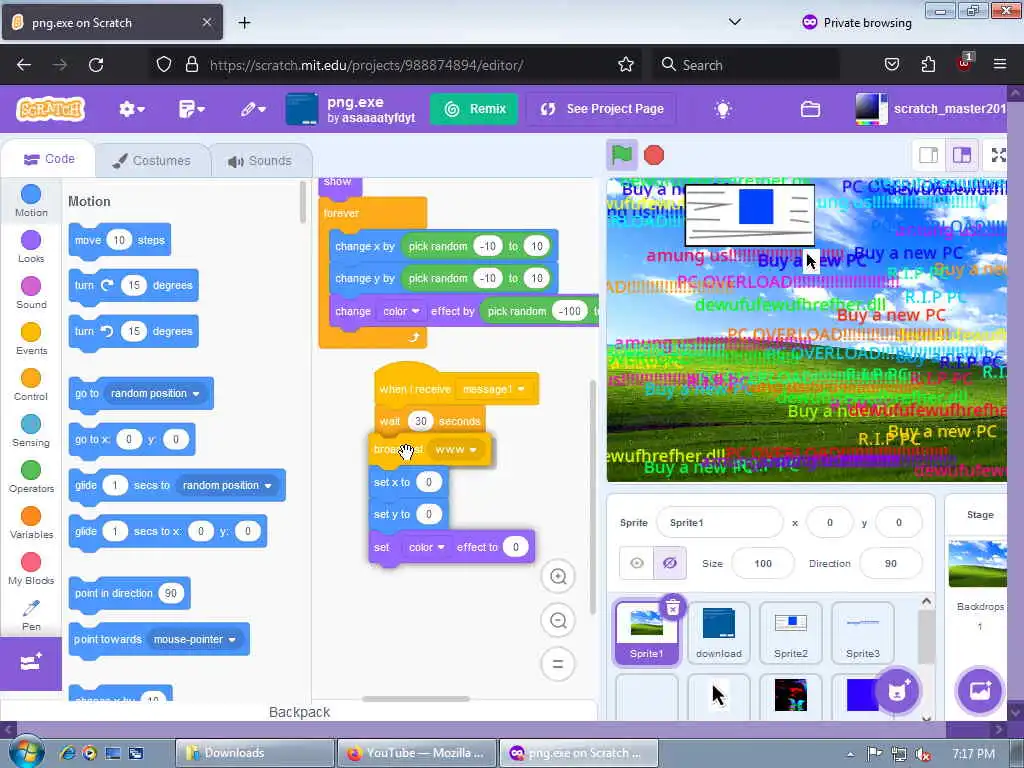Open the Tutorials lightbulb icon

pos(722,109)
